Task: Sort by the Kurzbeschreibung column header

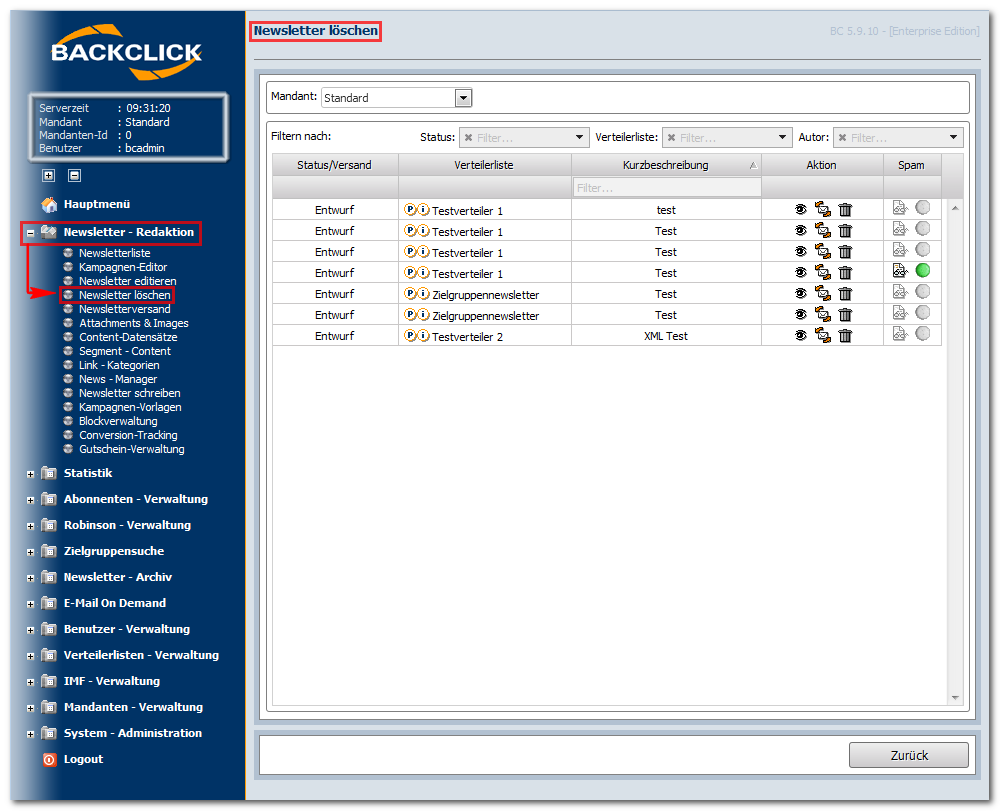Action: coord(666,165)
